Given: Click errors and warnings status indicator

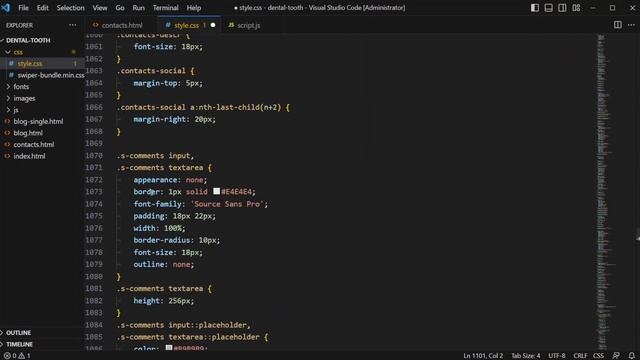Looking at the screenshot, I should [17, 356].
